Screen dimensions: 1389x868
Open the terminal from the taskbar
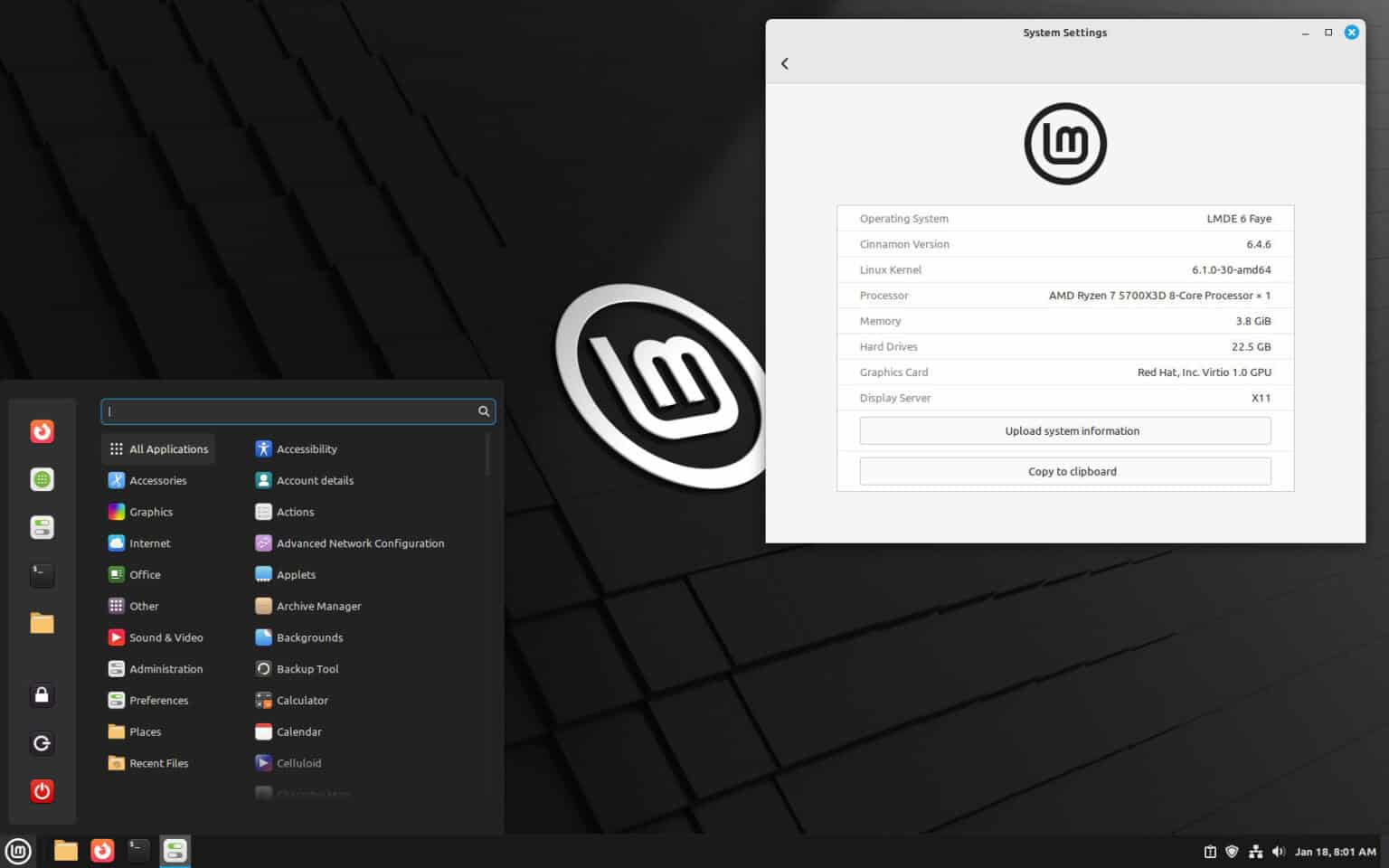137,851
